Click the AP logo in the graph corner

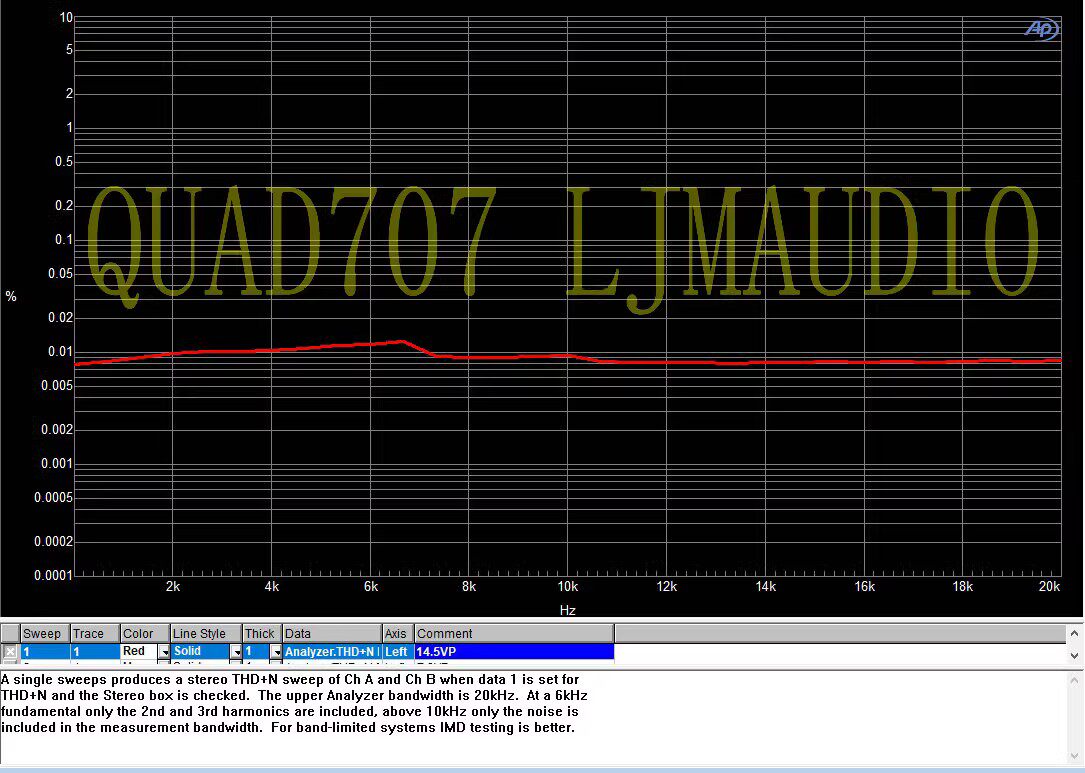pyautogui.click(x=1041, y=29)
